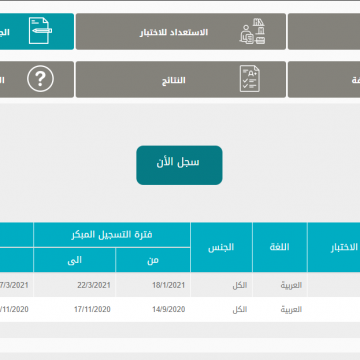Open the الاستعداد للاختبار tile label
Viewport: 360px width, 360px height.
pos(174,32)
